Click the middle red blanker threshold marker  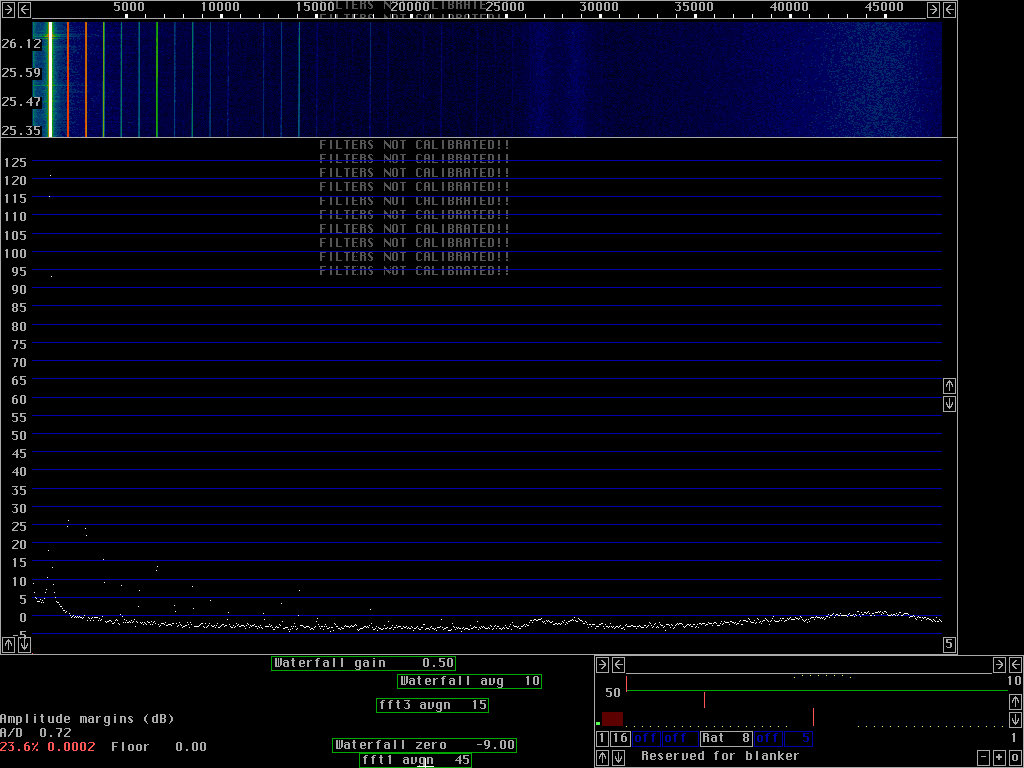705,699
